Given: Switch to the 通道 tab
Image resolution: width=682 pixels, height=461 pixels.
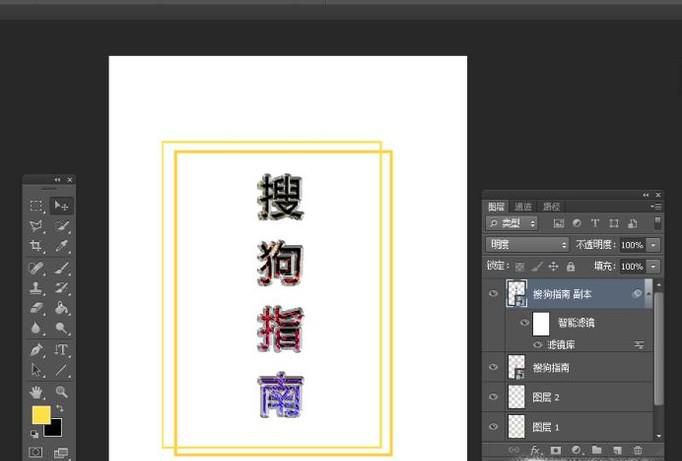Looking at the screenshot, I should pos(523,207).
